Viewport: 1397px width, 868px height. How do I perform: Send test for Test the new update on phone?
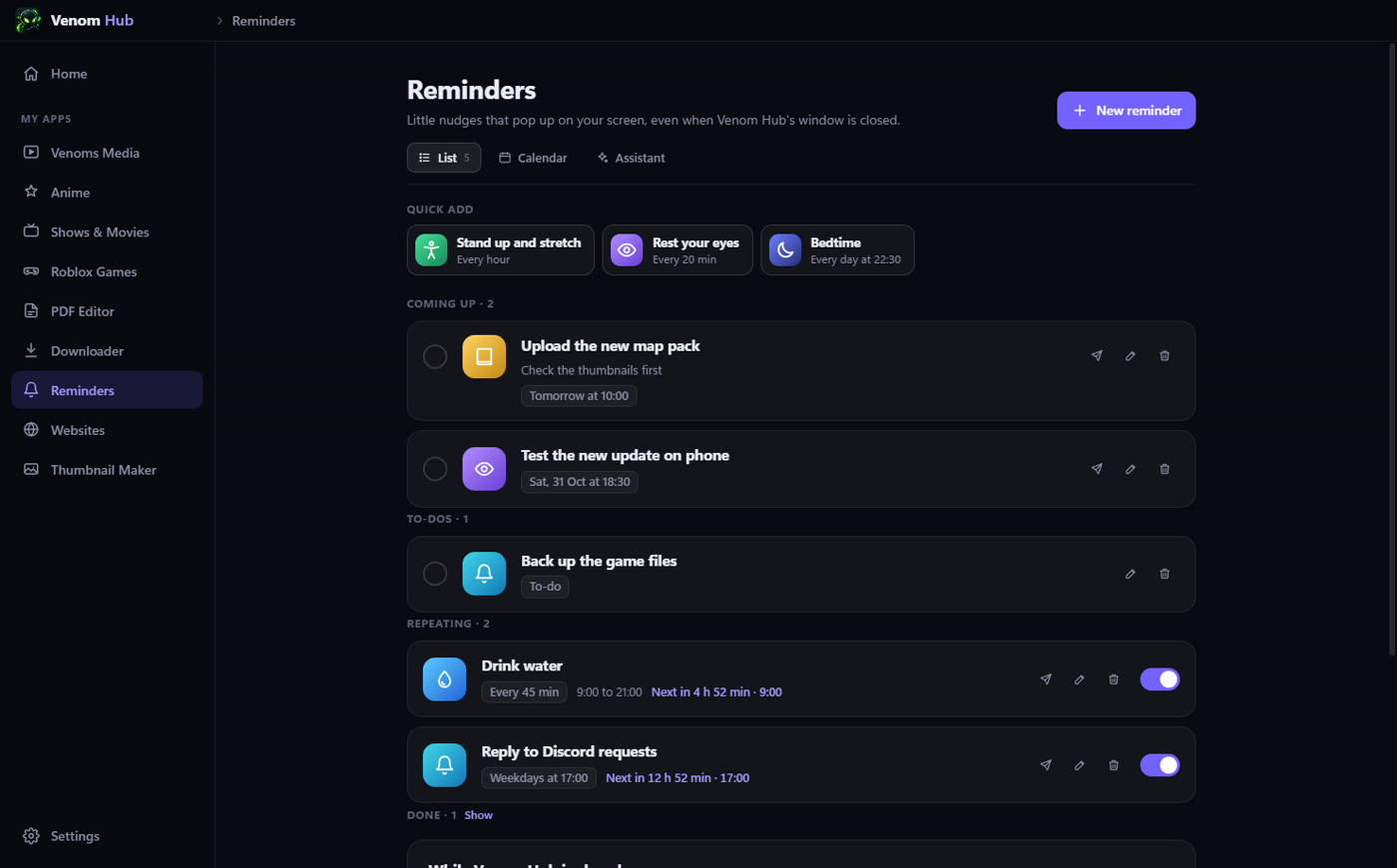(x=1097, y=469)
